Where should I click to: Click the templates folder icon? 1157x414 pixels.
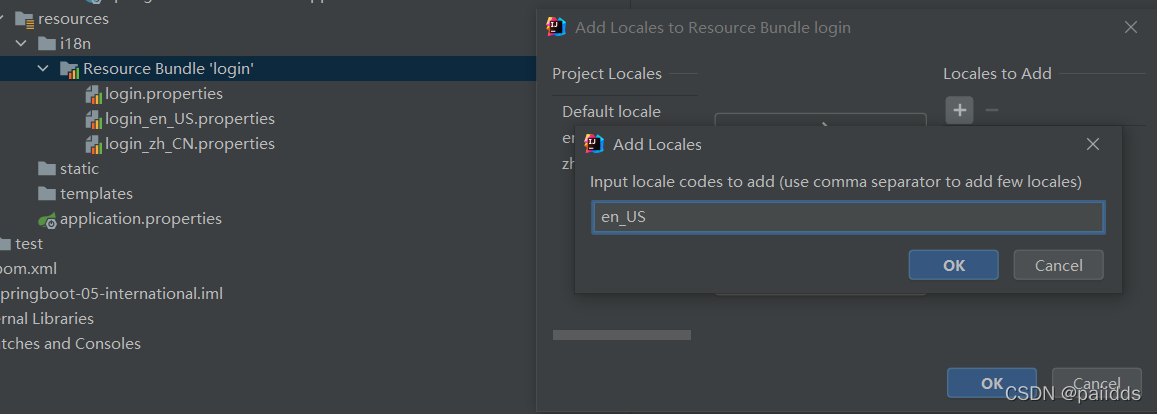(x=46, y=194)
